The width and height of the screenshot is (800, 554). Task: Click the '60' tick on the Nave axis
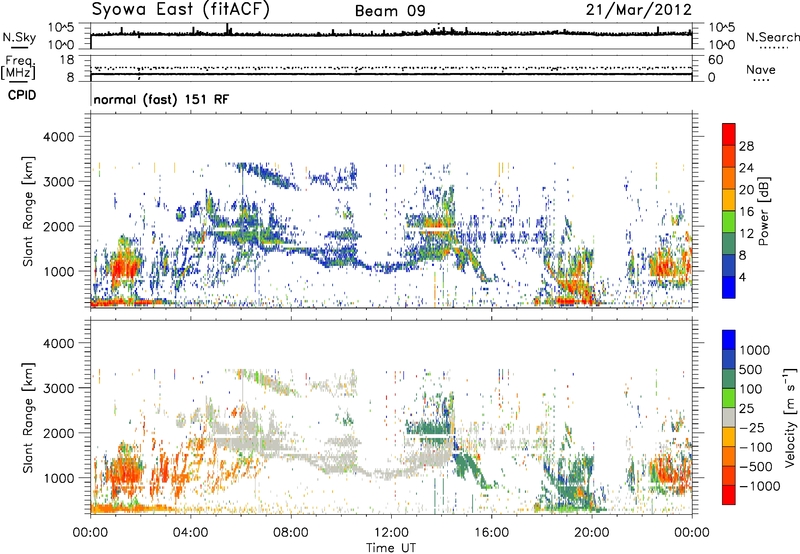(716, 60)
